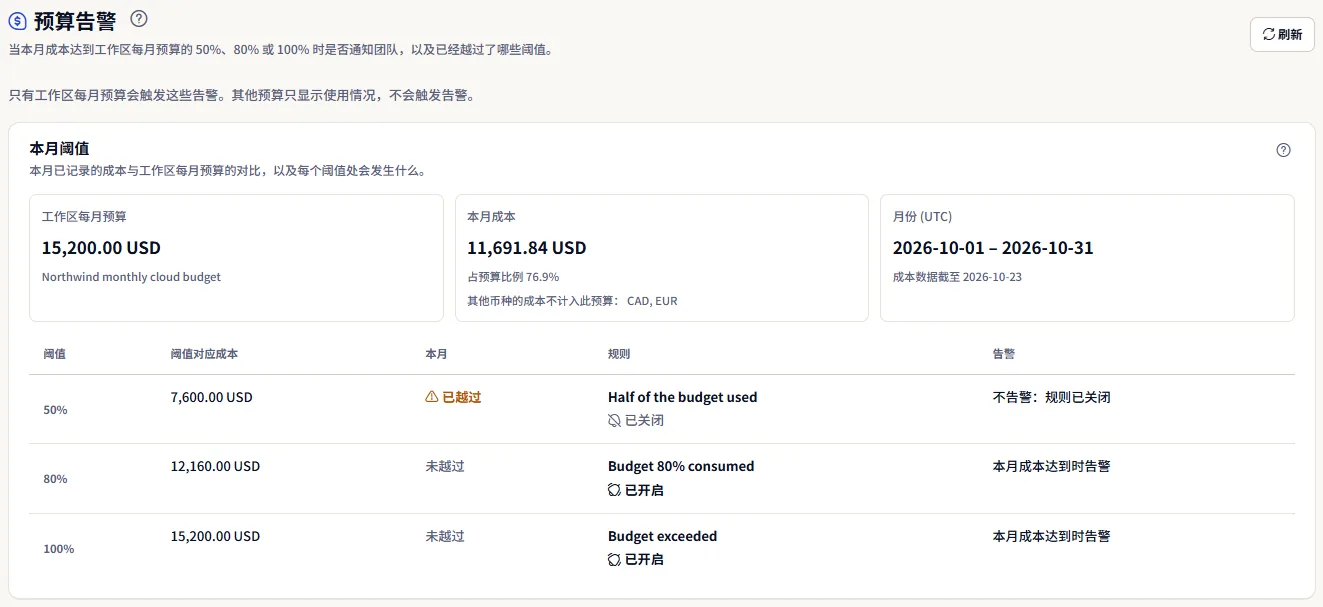Select the 2026-10-01 – 2026-10-31 date range
The image size is (1323, 607).
pos(993,247)
